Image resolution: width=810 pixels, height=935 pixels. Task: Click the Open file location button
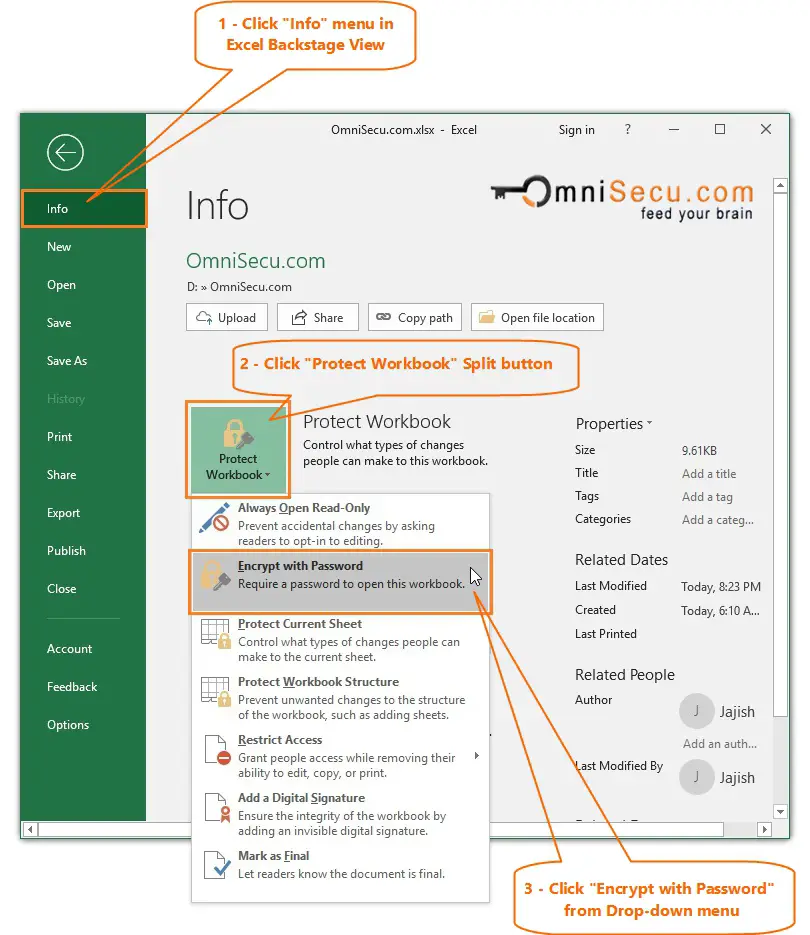[x=537, y=317]
